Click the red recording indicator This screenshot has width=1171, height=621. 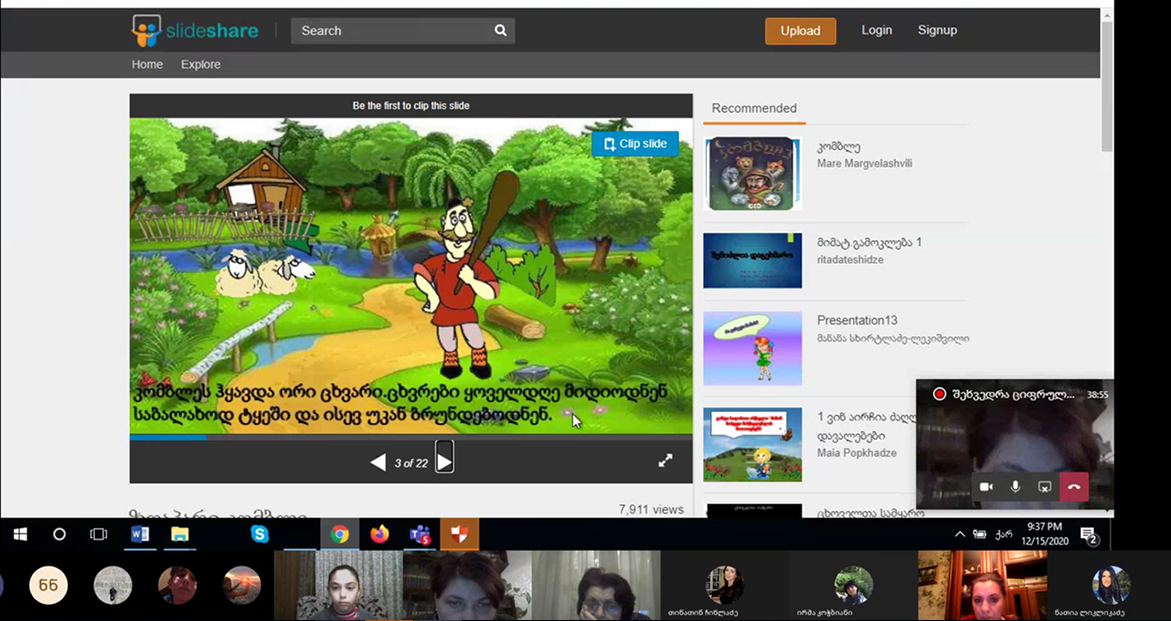click(939, 394)
